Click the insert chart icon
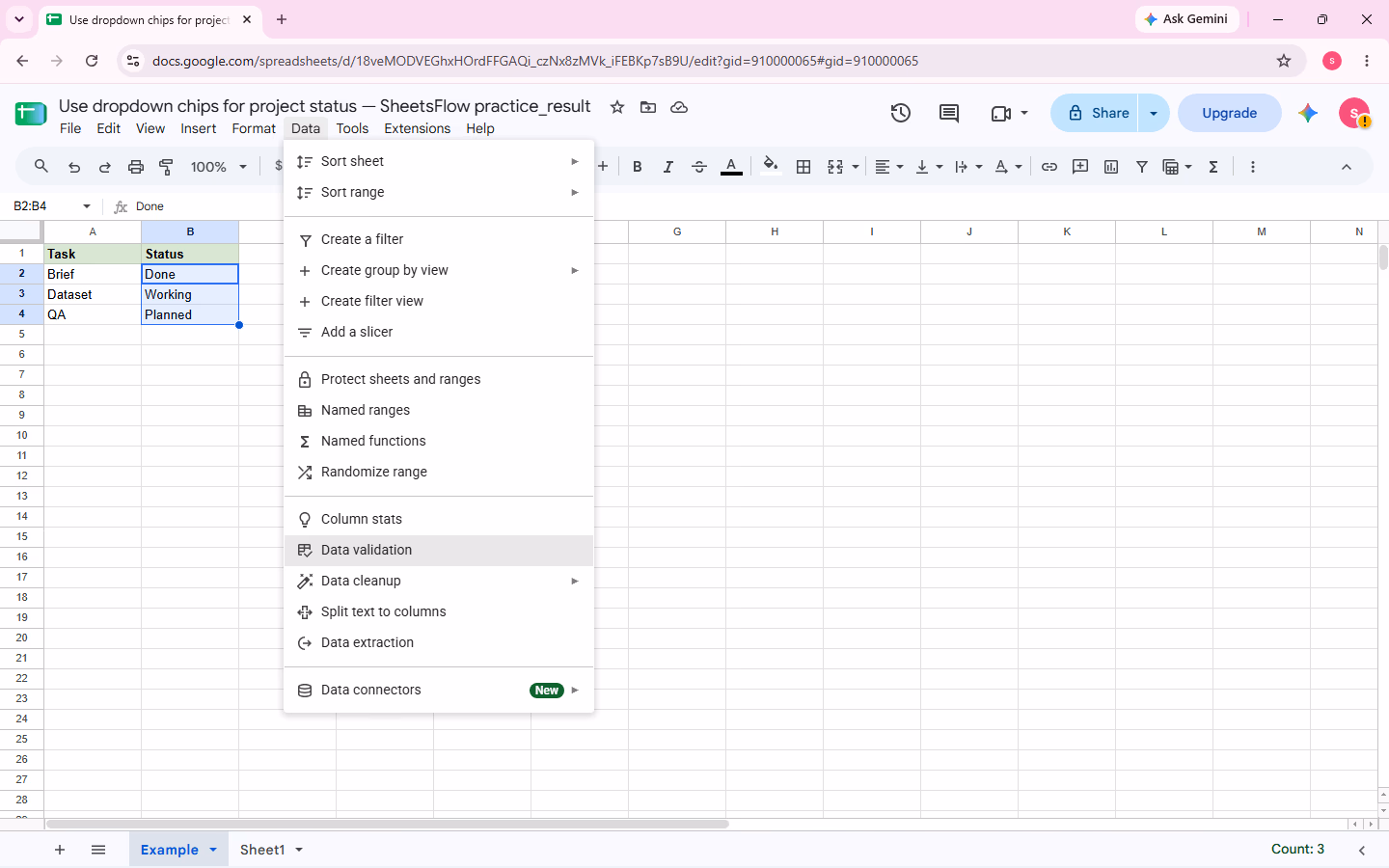The height and width of the screenshot is (868, 1389). click(1111, 167)
